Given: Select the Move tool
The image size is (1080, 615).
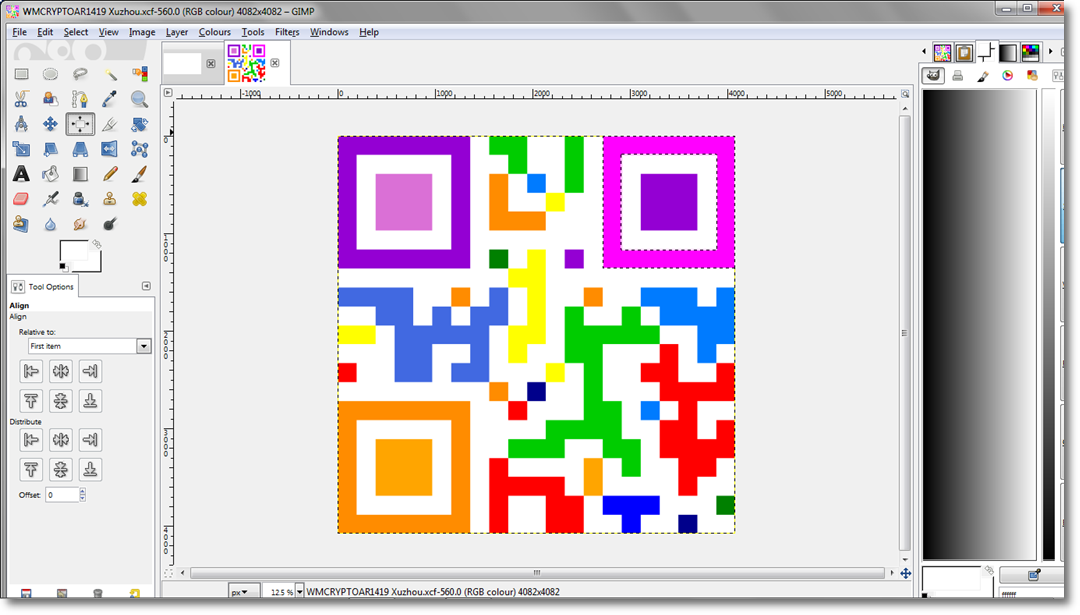Looking at the screenshot, I should pos(50,124).
